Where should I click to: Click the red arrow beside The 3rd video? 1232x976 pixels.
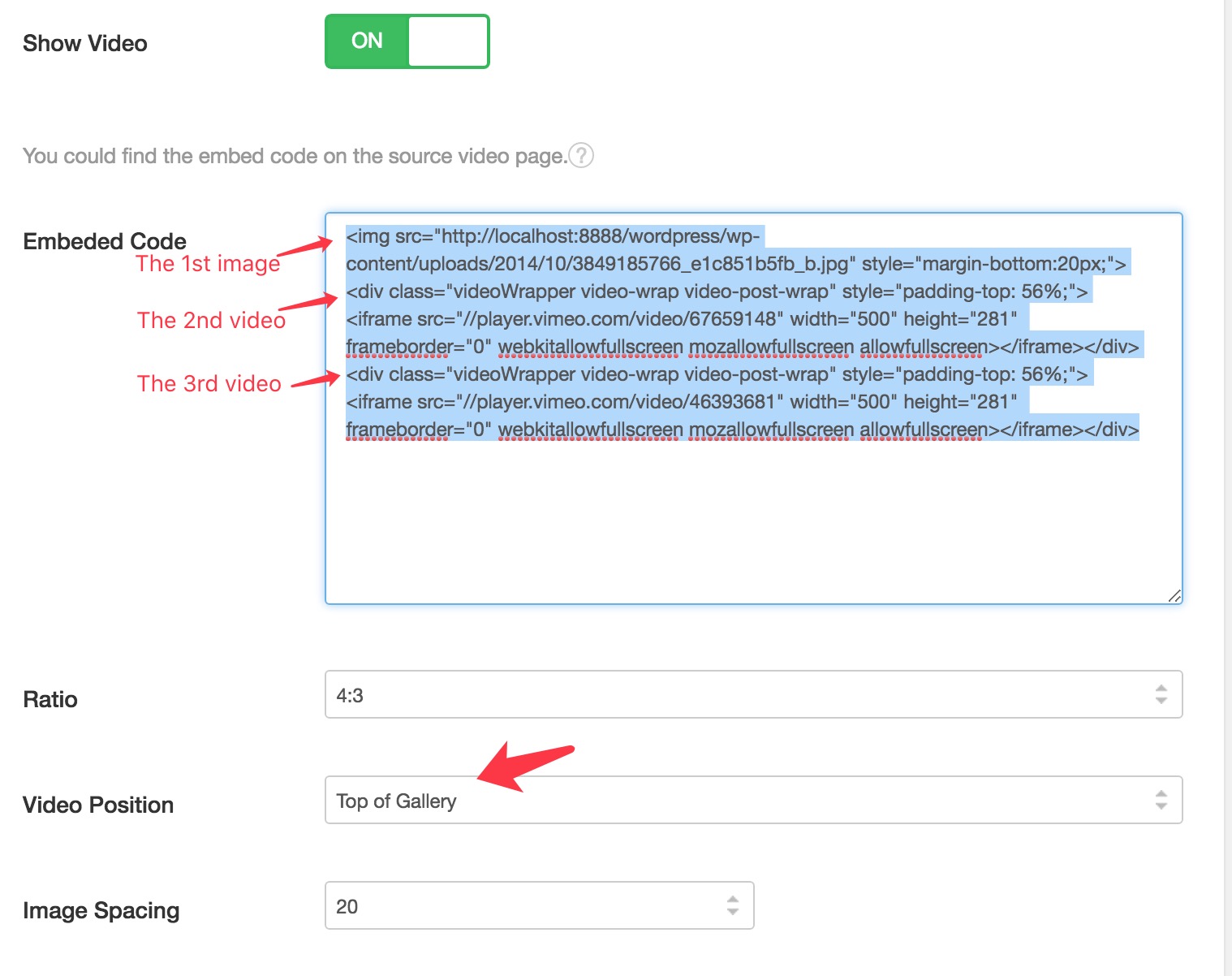coord(315,380)
